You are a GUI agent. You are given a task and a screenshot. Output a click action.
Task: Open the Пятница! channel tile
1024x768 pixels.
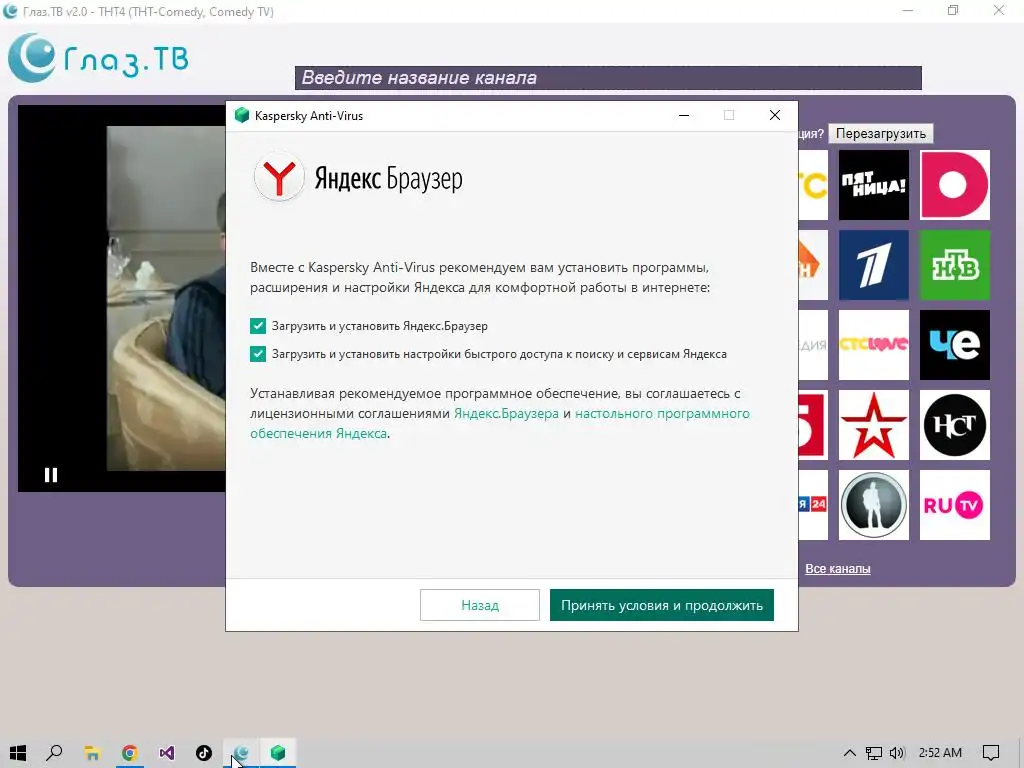click(x=873, y=185)
